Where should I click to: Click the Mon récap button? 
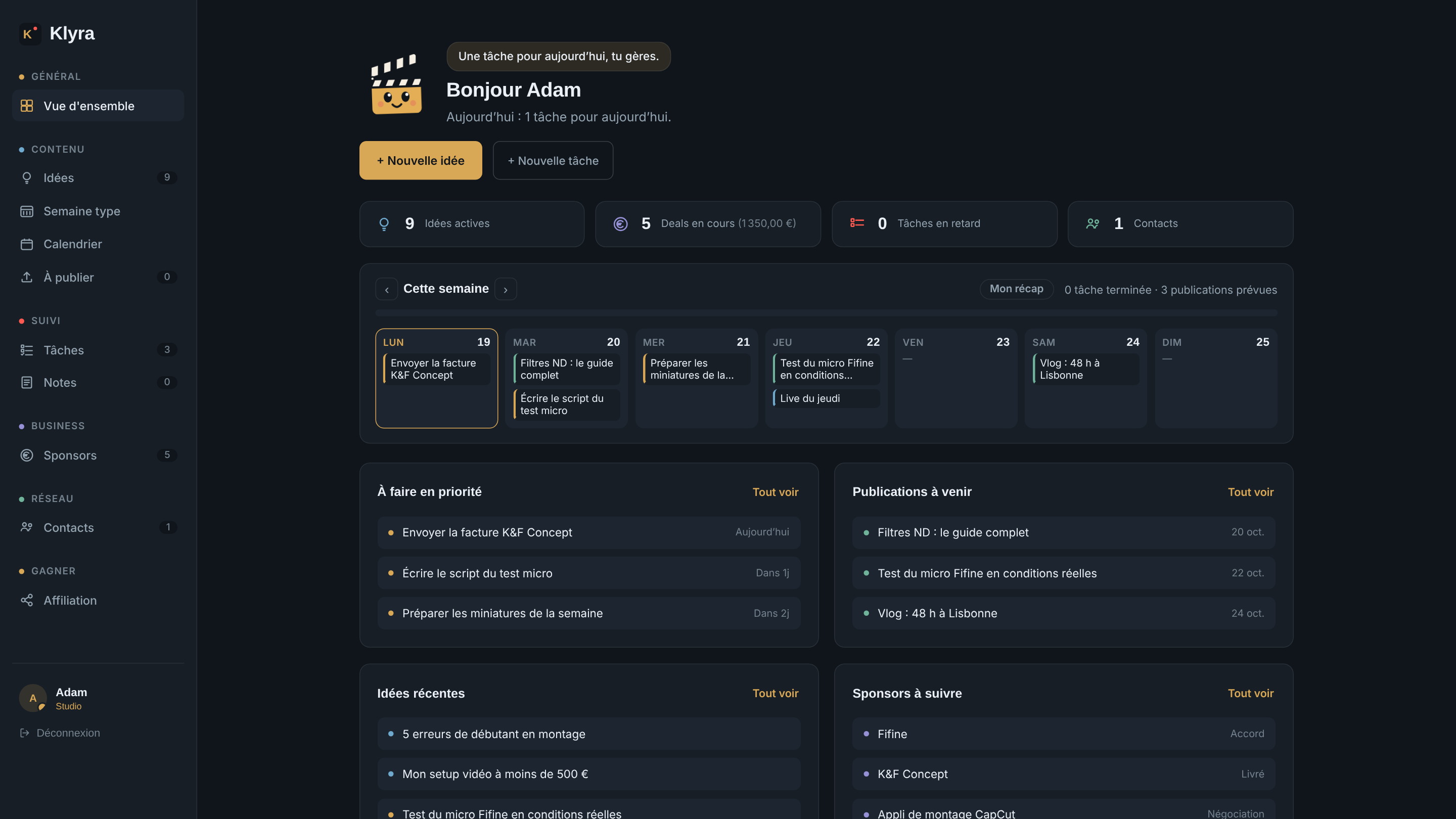coord(1016,289)
